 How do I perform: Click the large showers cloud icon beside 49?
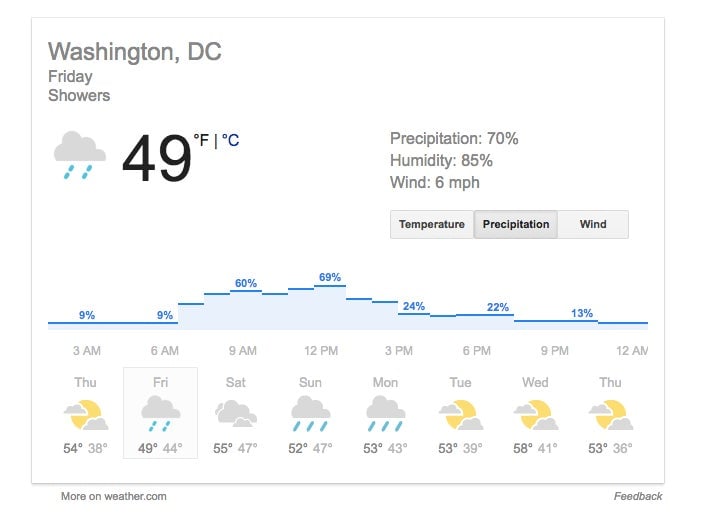tap(80, 155)
